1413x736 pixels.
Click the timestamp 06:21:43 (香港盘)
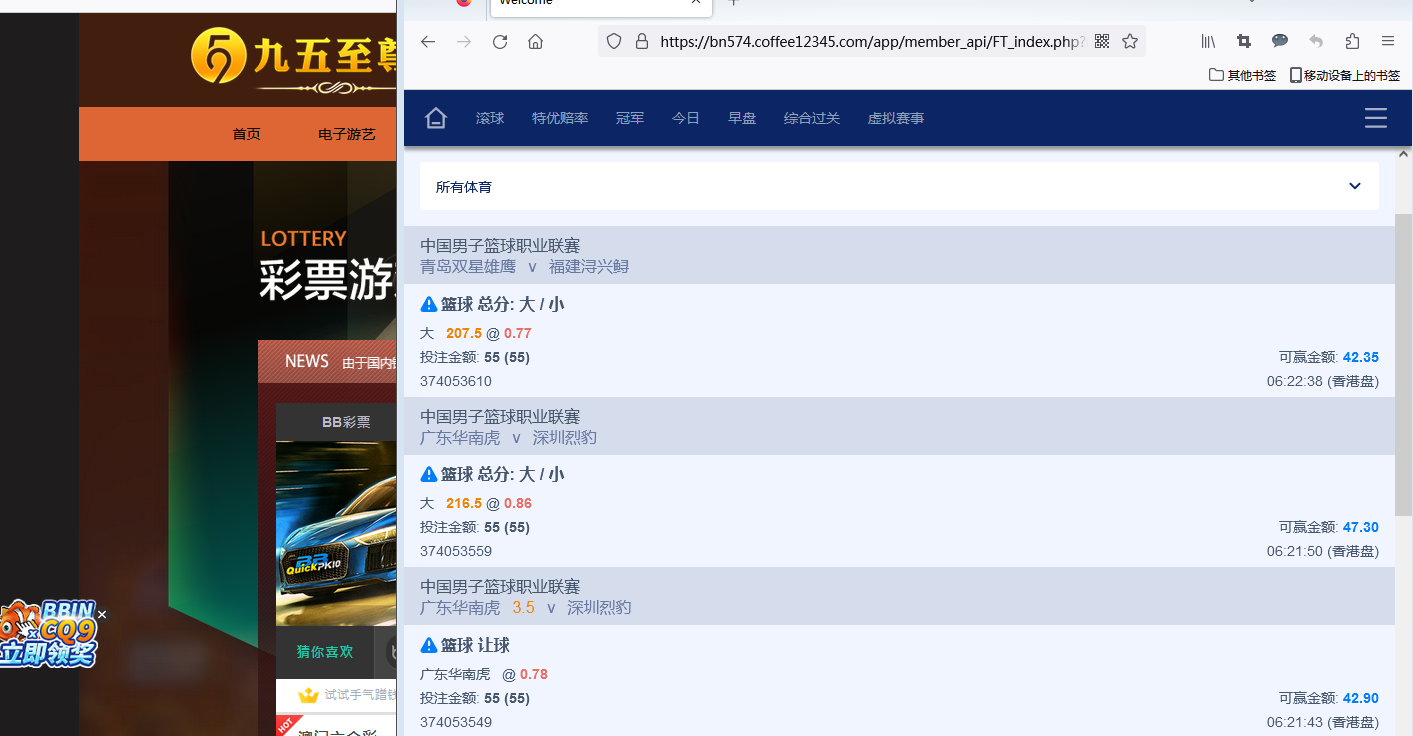(x=1323, y=722)
